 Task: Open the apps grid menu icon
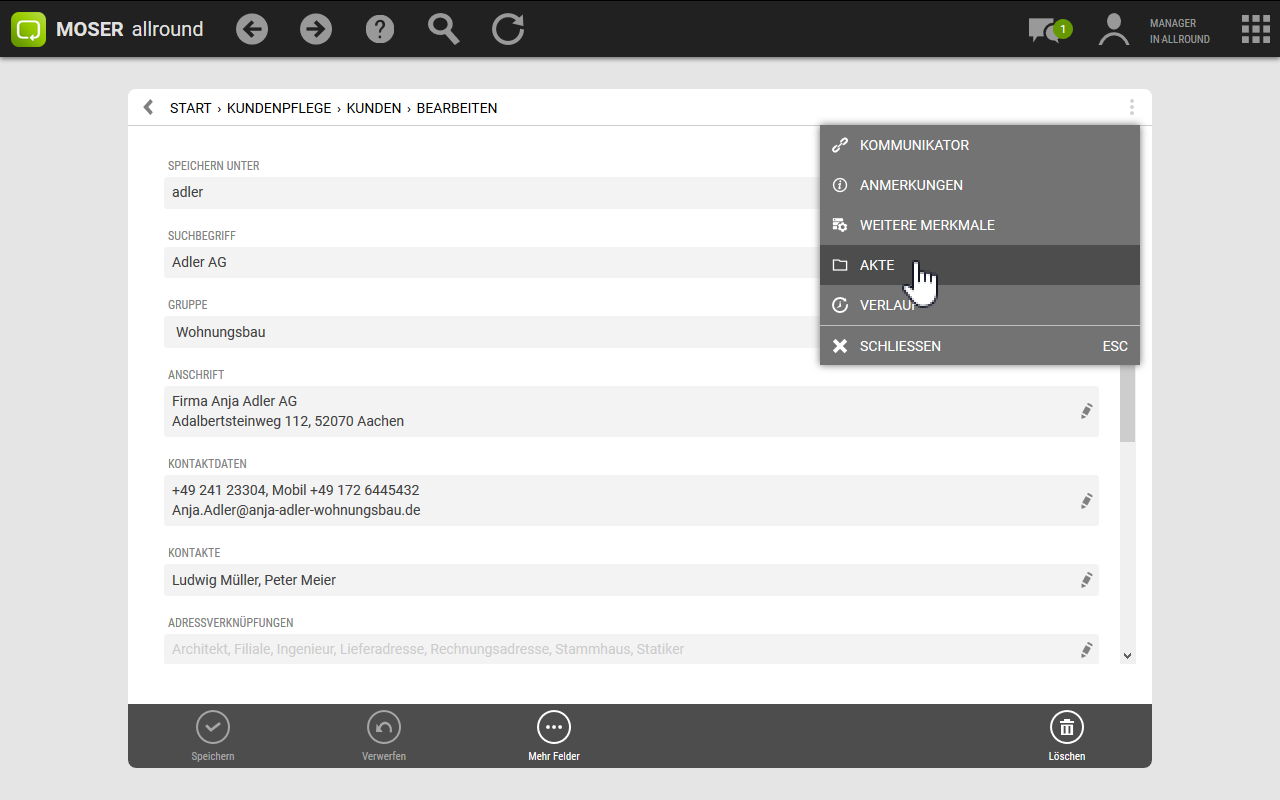pyautogui.click(x=1255, y=29)
